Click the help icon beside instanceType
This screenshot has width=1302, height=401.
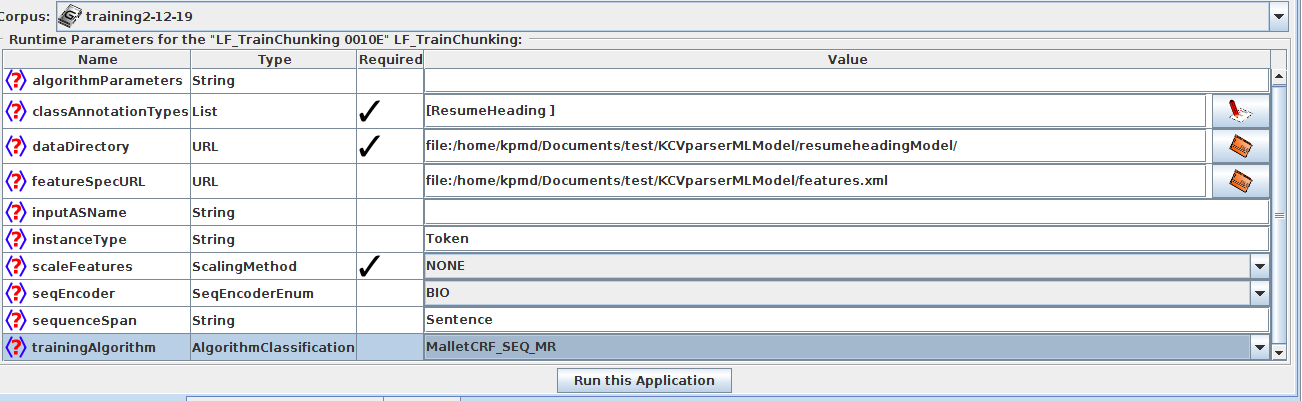16,239
